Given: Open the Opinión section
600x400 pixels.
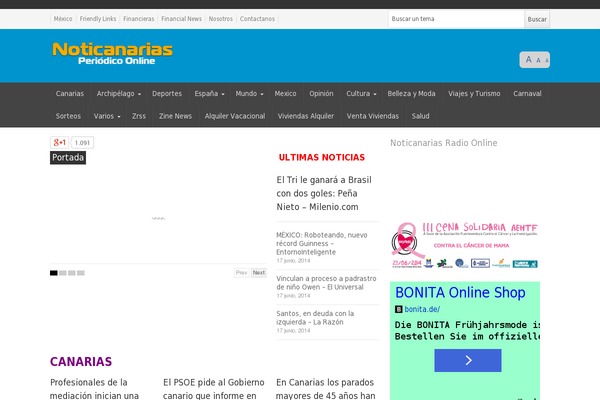Looking at the screenshot, I should click(x=321, y=93).
